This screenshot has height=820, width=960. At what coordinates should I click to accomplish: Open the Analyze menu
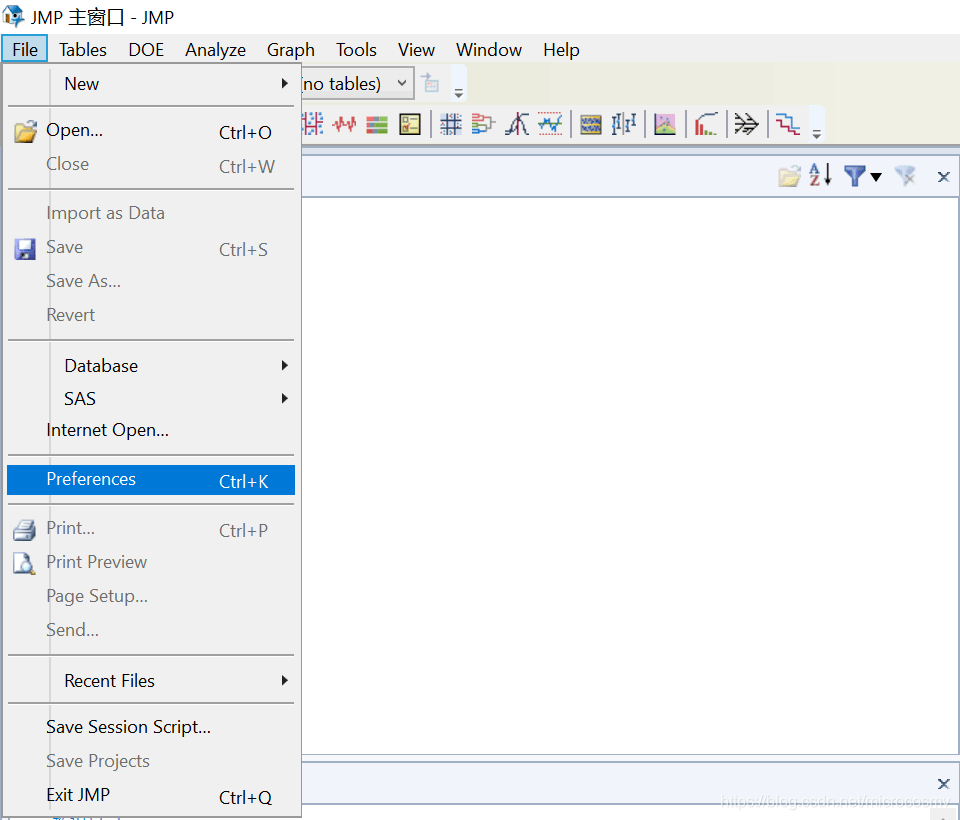click(216, 50)
